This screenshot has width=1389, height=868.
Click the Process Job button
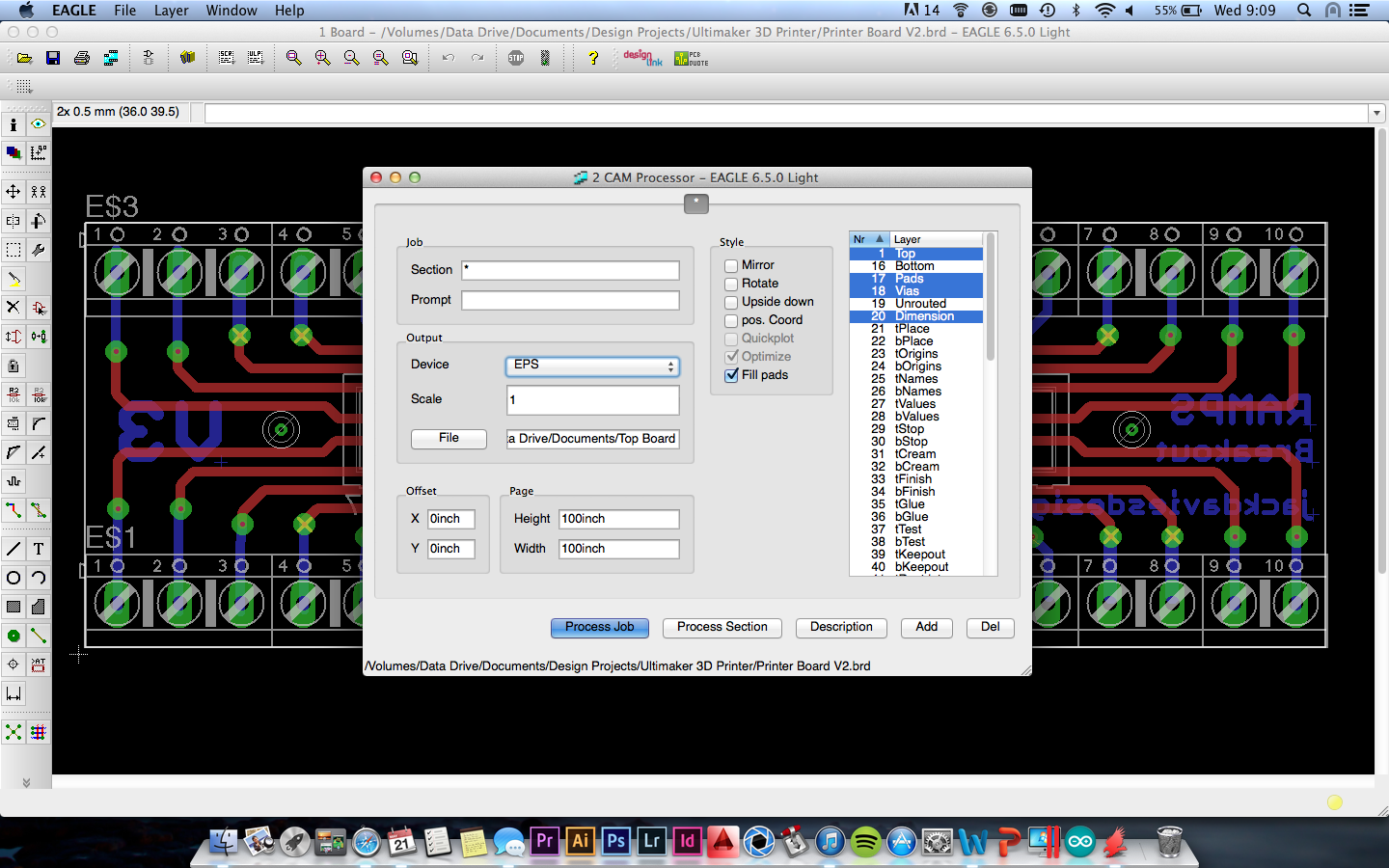coord(600,628)
